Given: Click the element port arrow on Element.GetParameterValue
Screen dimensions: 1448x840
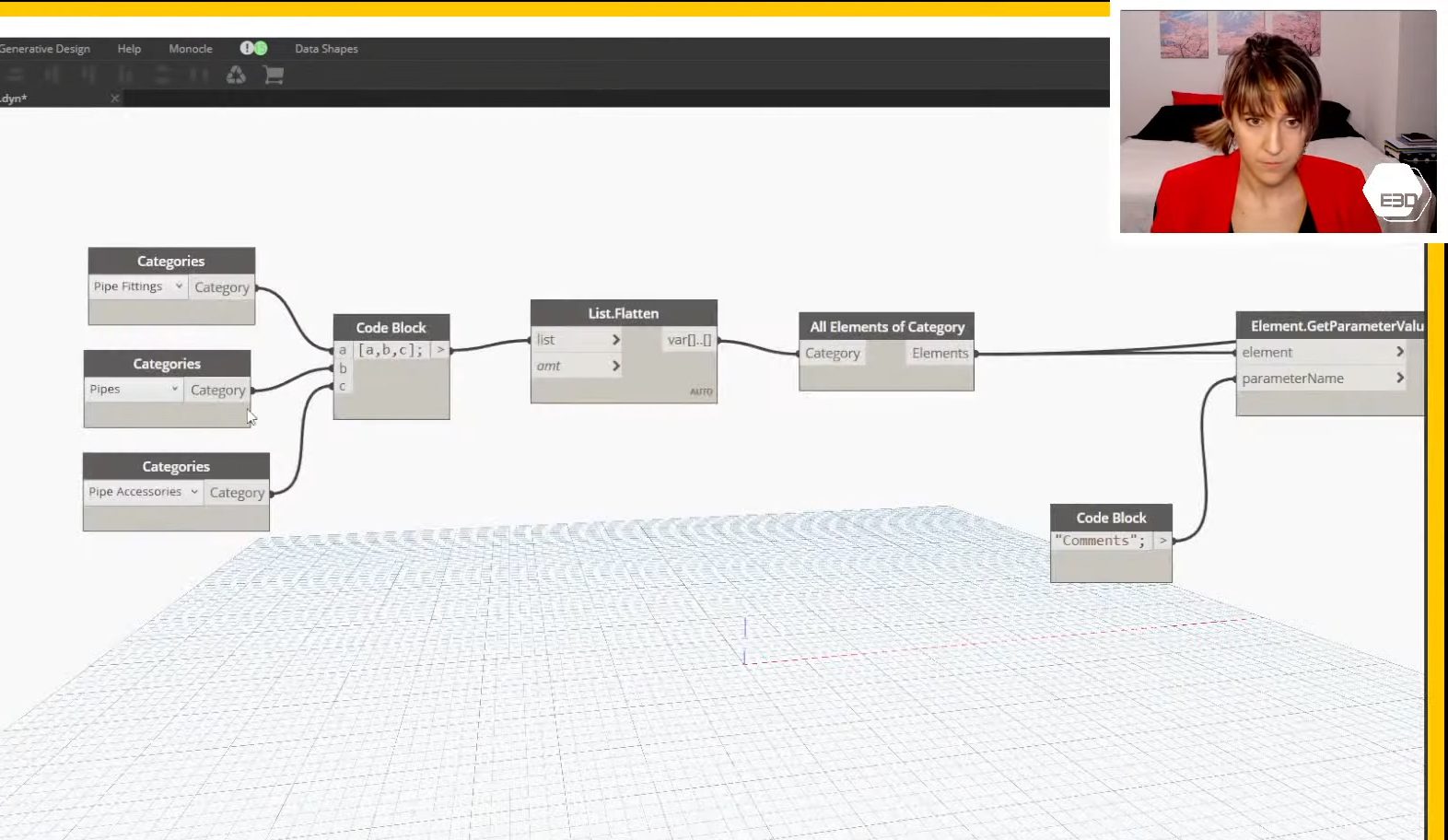Looking at the screenshot, I should [x=1399, y=352].
